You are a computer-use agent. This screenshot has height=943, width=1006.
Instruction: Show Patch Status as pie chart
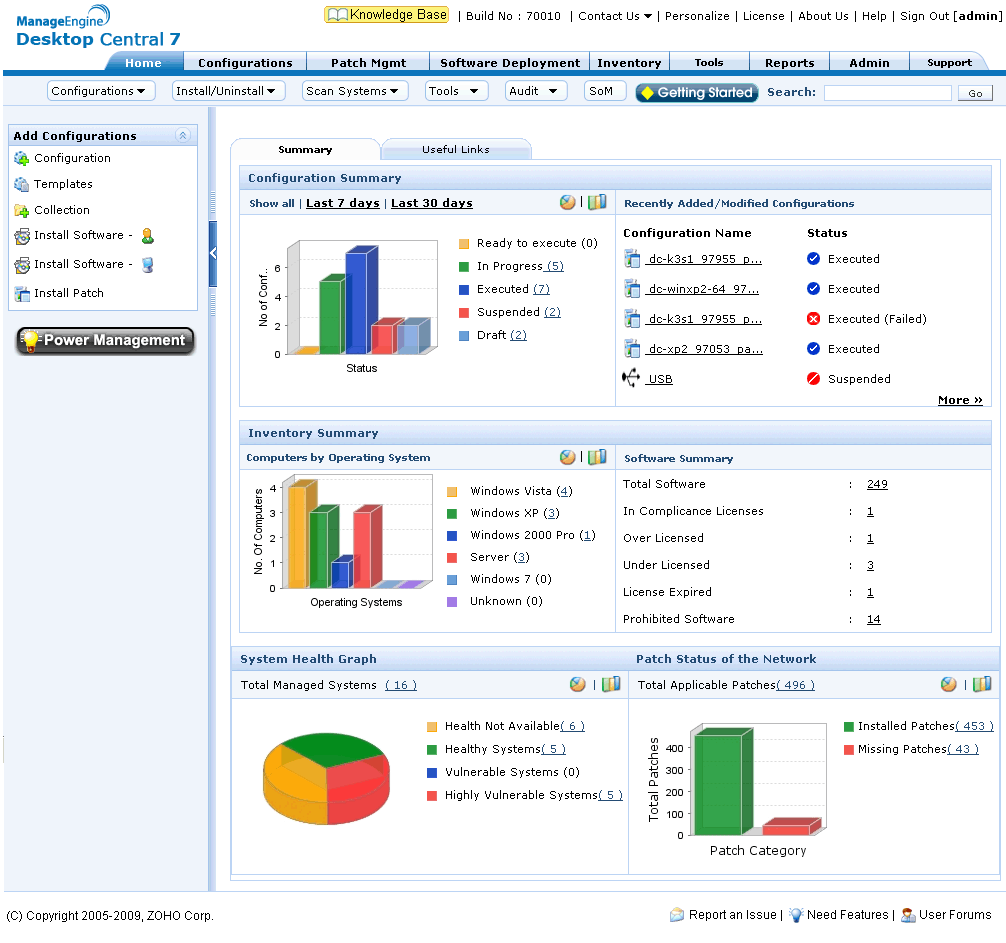[x=948, y=684]
